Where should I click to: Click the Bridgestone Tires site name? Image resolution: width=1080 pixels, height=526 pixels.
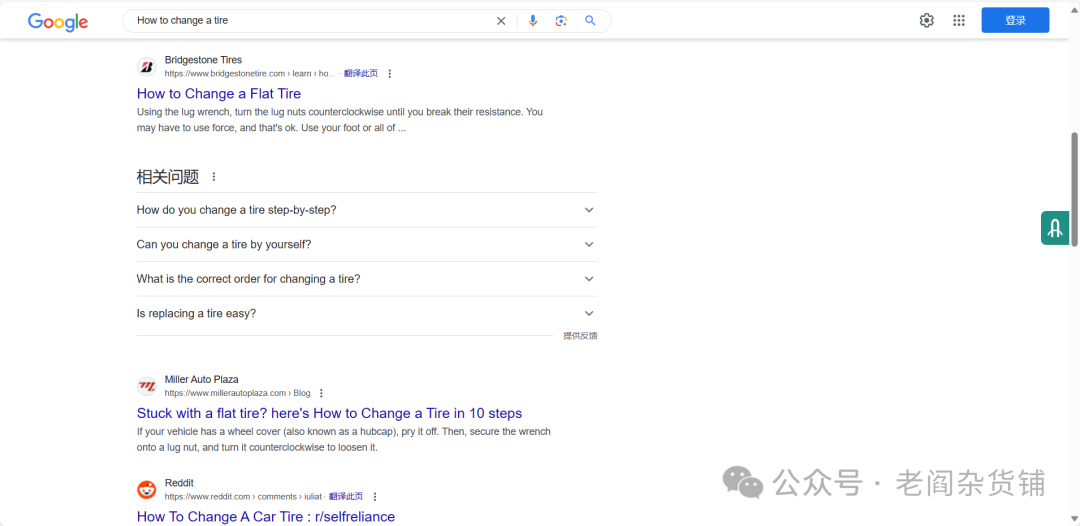tap(203, 60)
